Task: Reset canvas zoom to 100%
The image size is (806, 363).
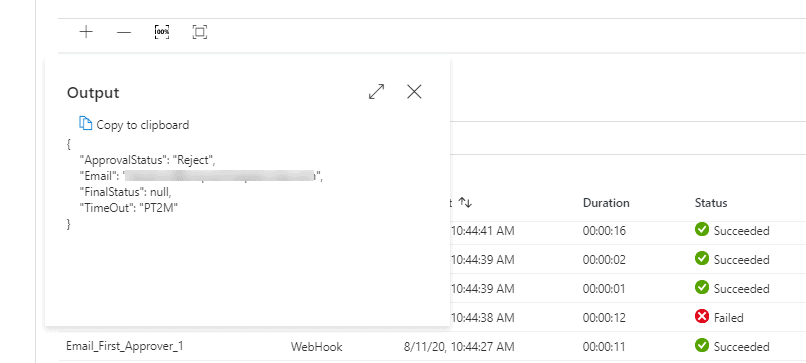Action: click(x=162, y=32)
